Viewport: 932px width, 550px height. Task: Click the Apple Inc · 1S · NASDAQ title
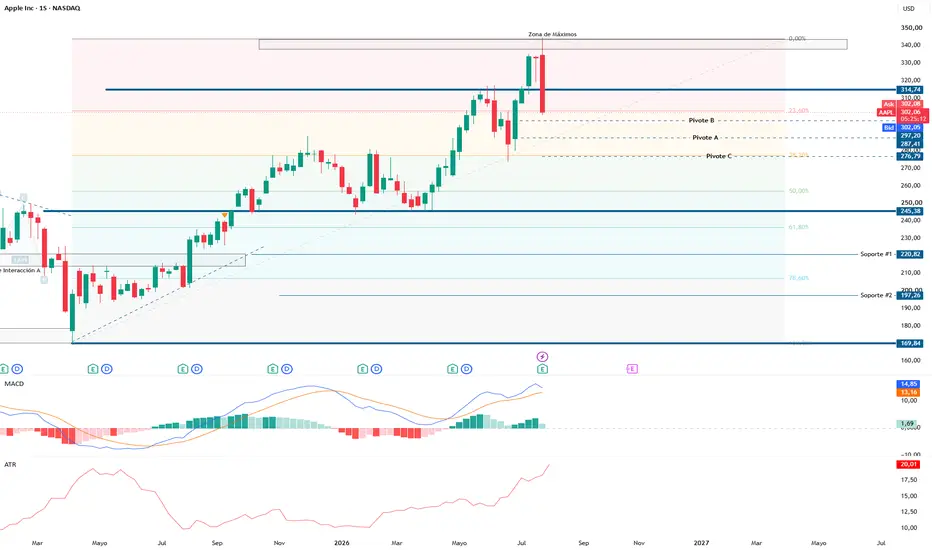[x=42, y=8]
